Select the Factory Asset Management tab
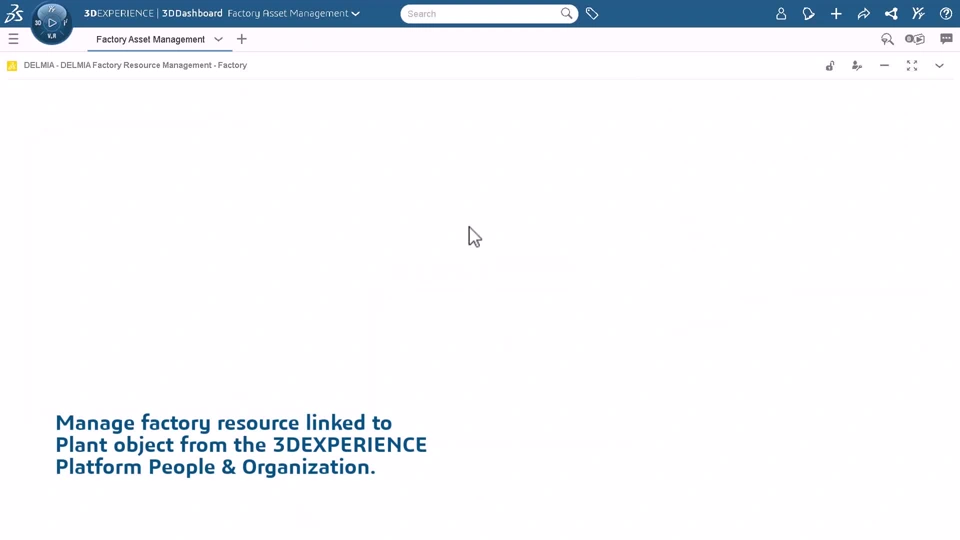The image size is (960, 540). pyautogui.click(x=151, y=39)
